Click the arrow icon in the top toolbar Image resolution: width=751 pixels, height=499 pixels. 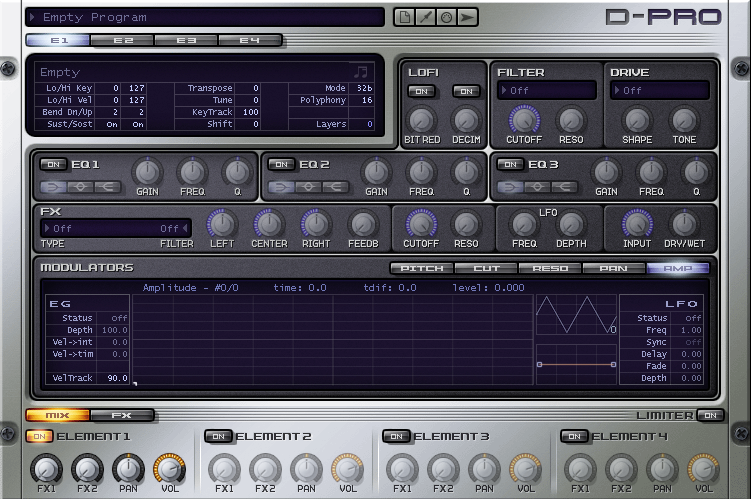point(467,18)
